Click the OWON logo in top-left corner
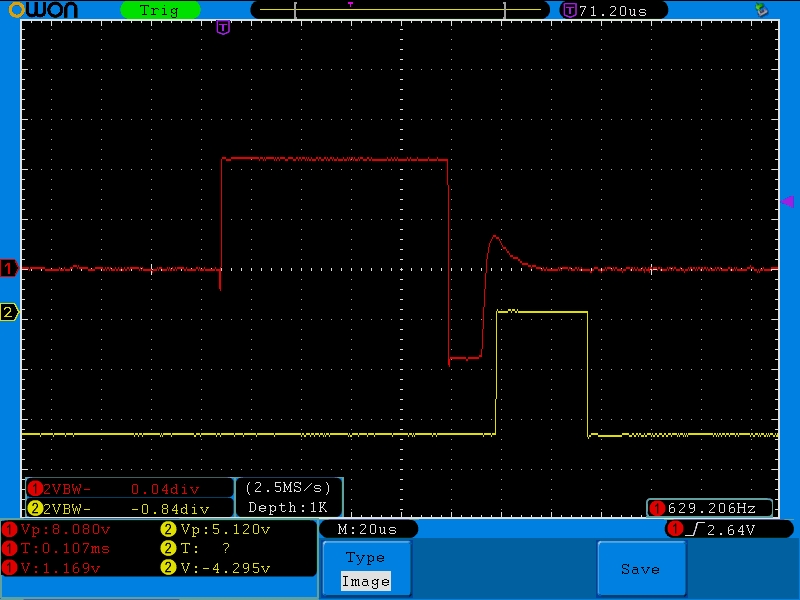 (x=49, y=10)
